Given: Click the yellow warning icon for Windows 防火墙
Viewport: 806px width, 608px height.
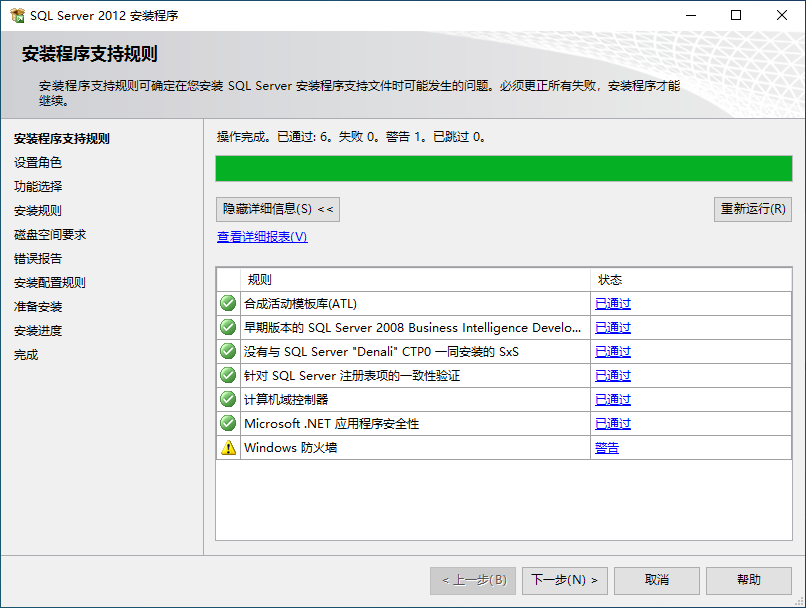Looking at the screenshot, I should [x=228, y=448].
